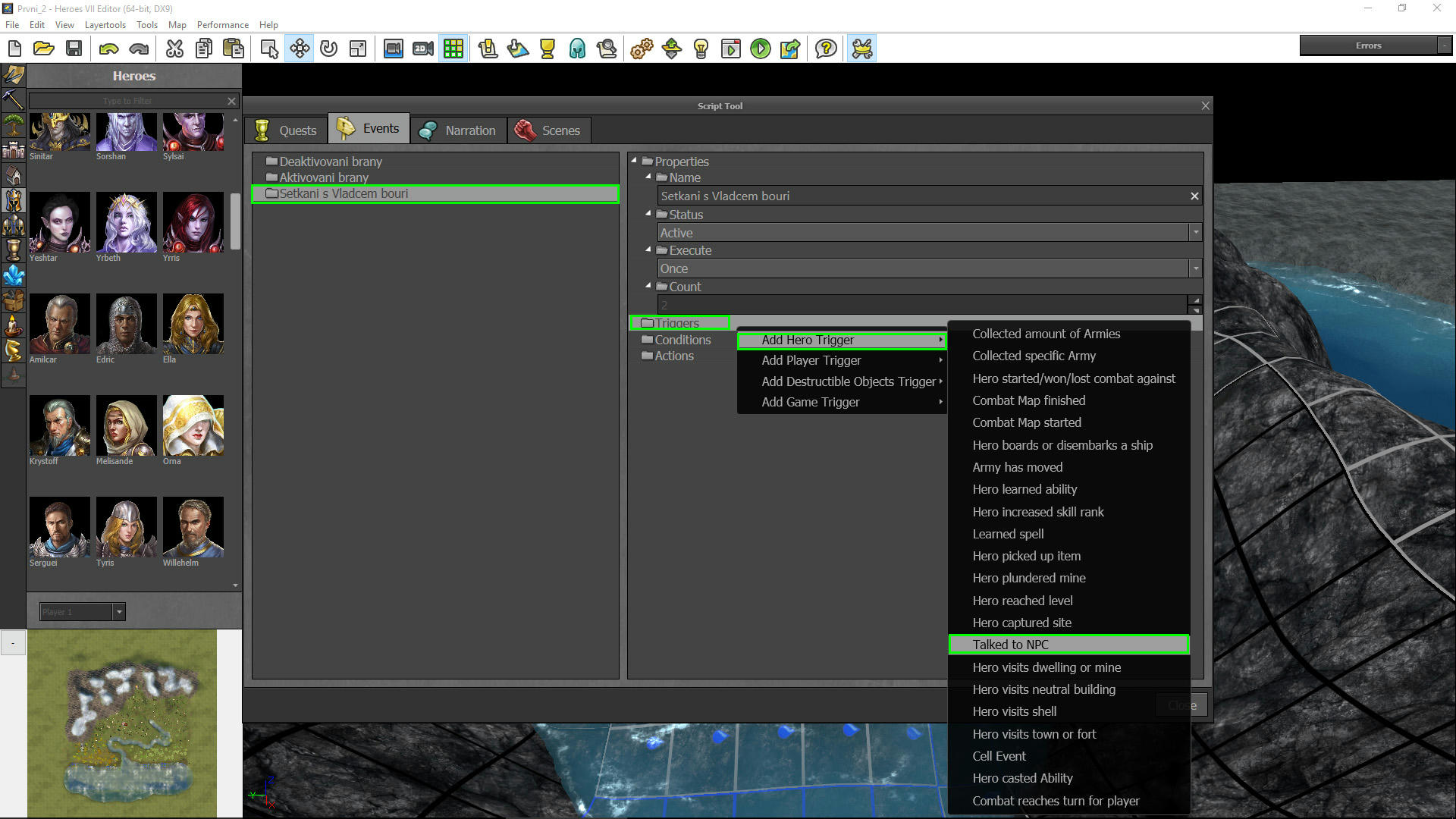This screenshot has height=819, width=1456.
Task: Click the Type to Filter heroes field
Action: [x=127, y=101]
